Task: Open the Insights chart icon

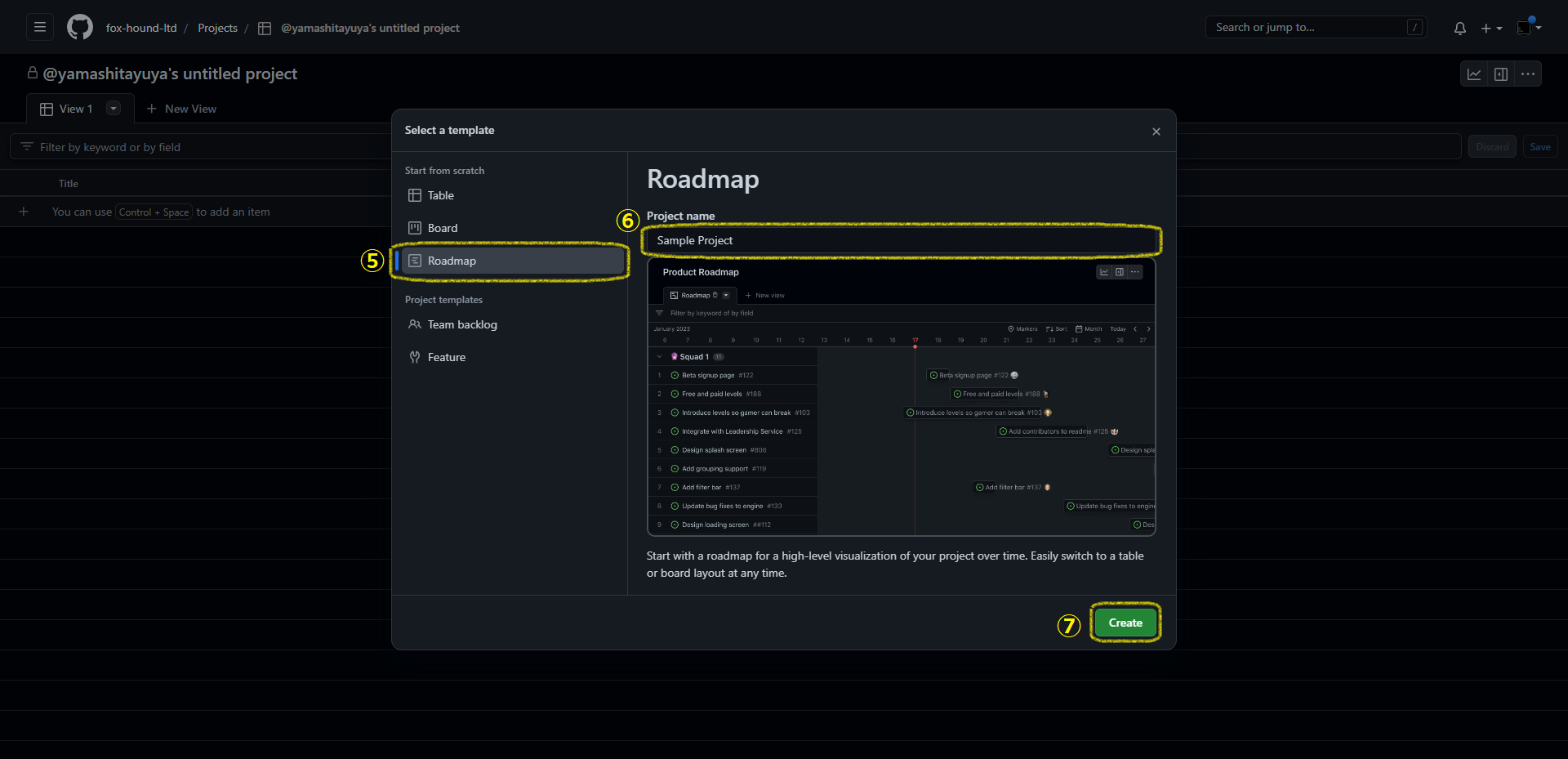Action: [x=1474, y=74]
